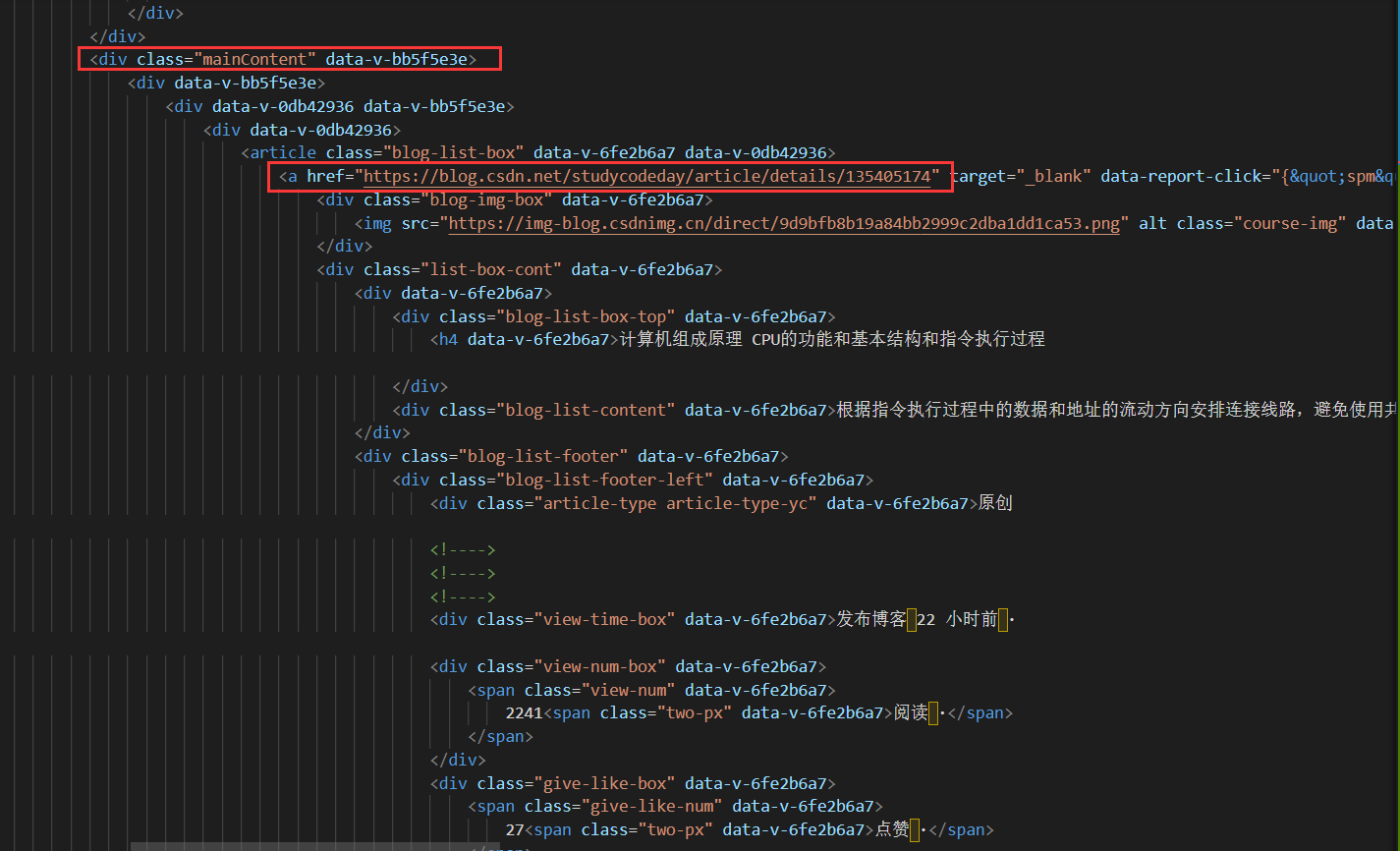Click the "view-num-box" class value
Image resolution: width=1400 pixels, height=851 pixels.
[598, 666]
